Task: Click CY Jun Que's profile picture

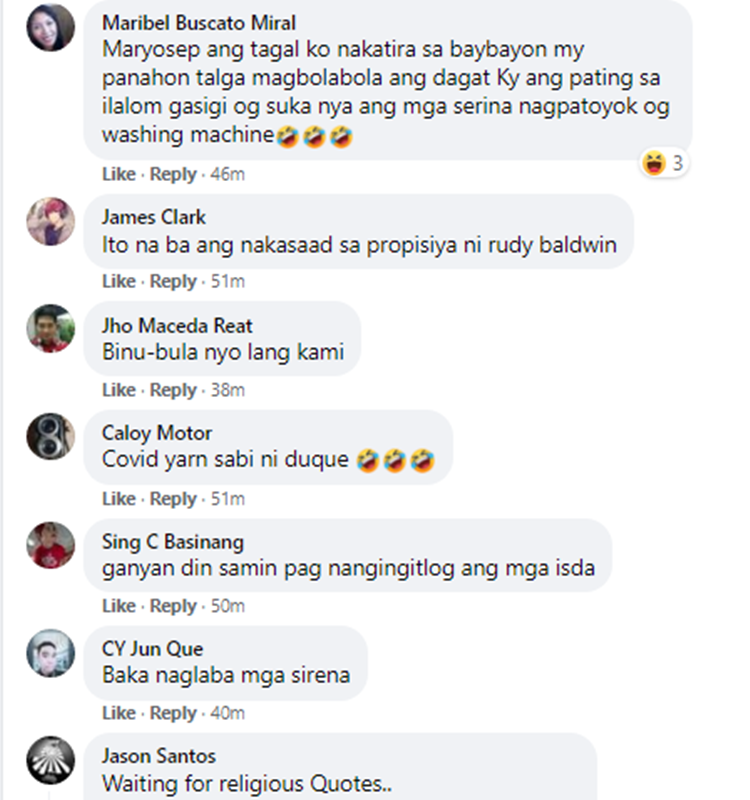Action: pyautogui.click(x=51, y=653)
